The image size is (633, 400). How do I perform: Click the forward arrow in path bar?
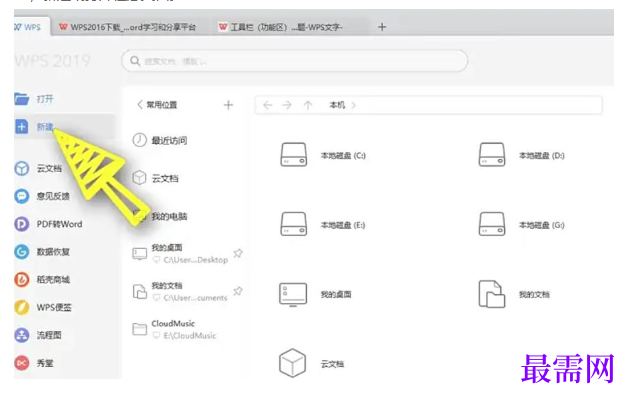(x=287, y=105)
